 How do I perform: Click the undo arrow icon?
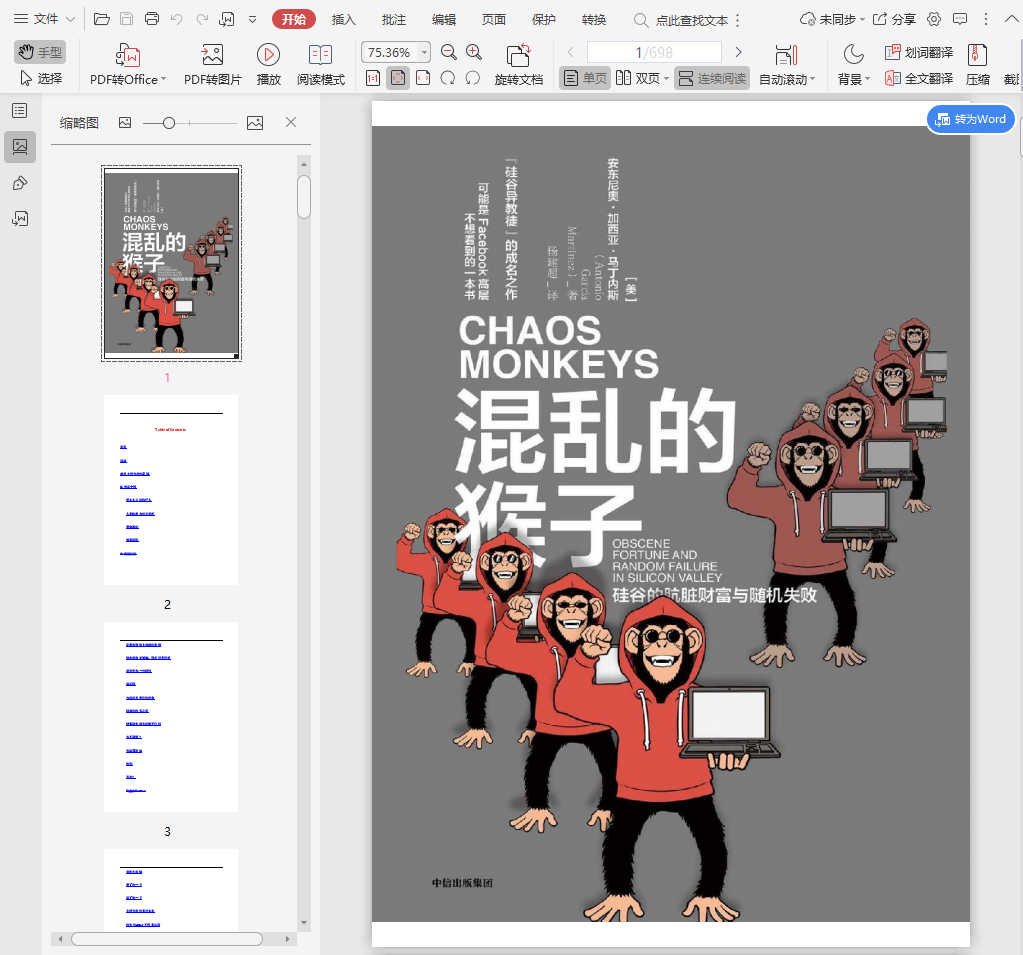click(x=176, y=19)
